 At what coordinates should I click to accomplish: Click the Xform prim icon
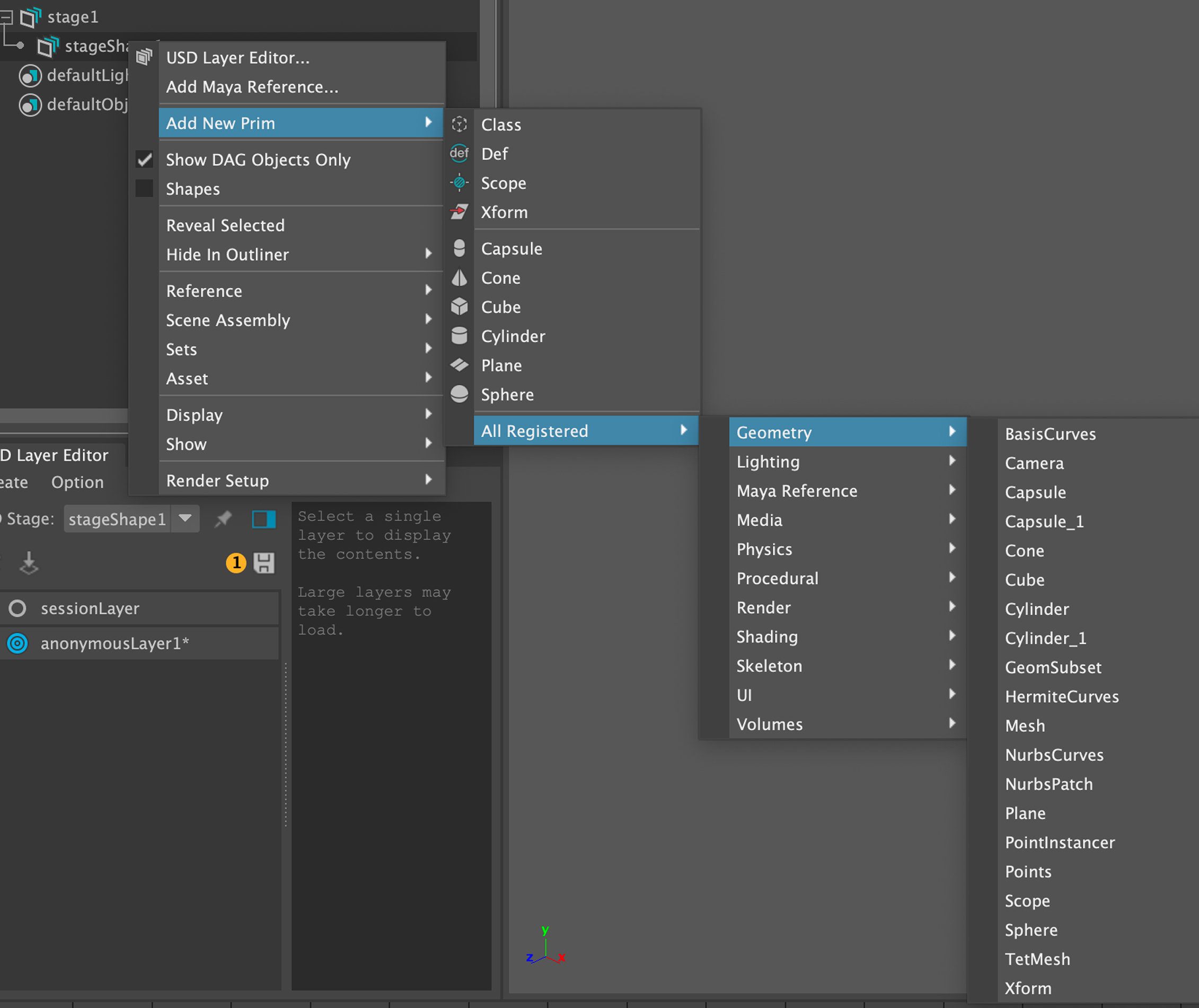coord(459,212)
